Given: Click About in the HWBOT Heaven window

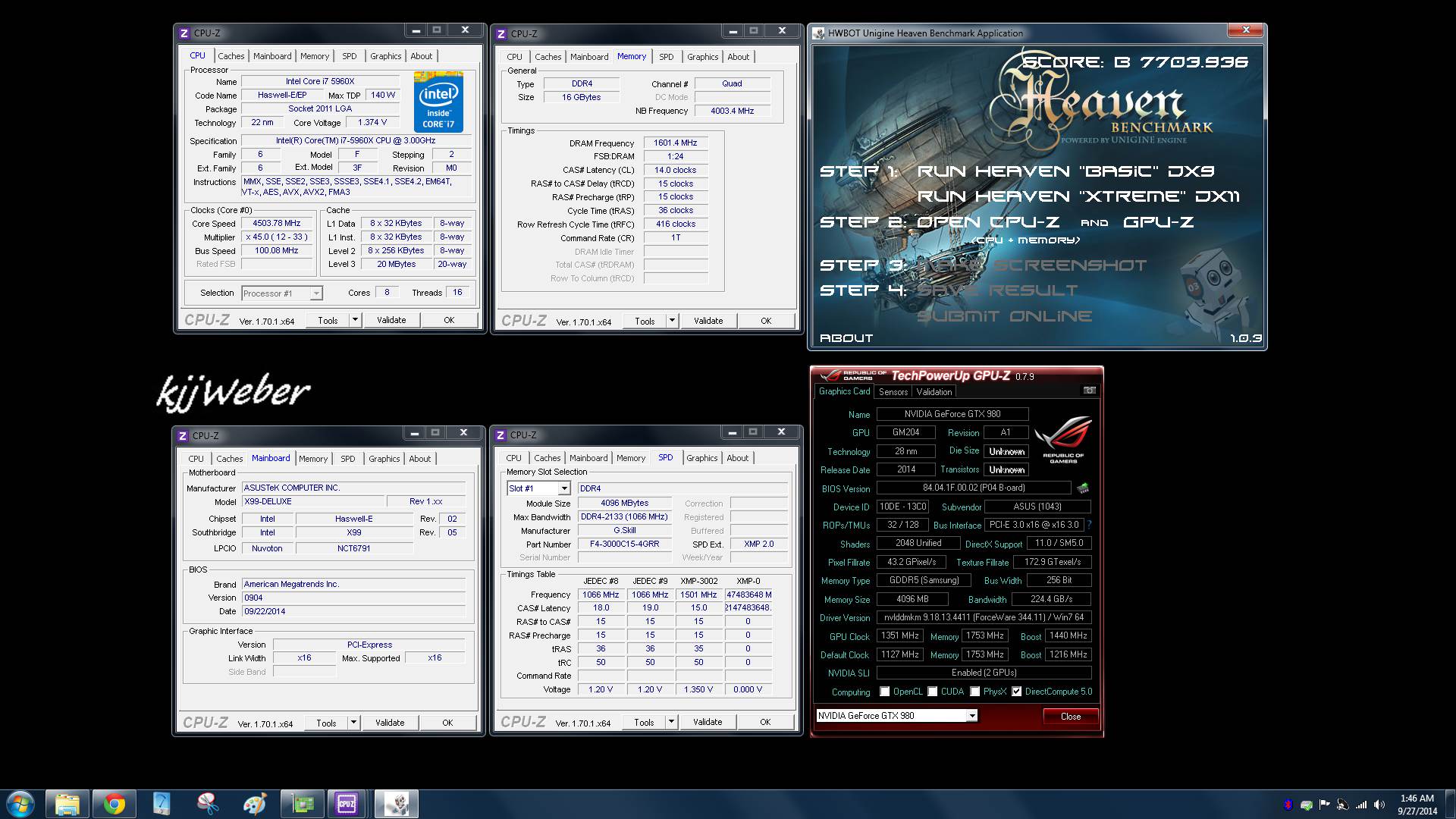Looking at the screenshot, I should 846,338.
